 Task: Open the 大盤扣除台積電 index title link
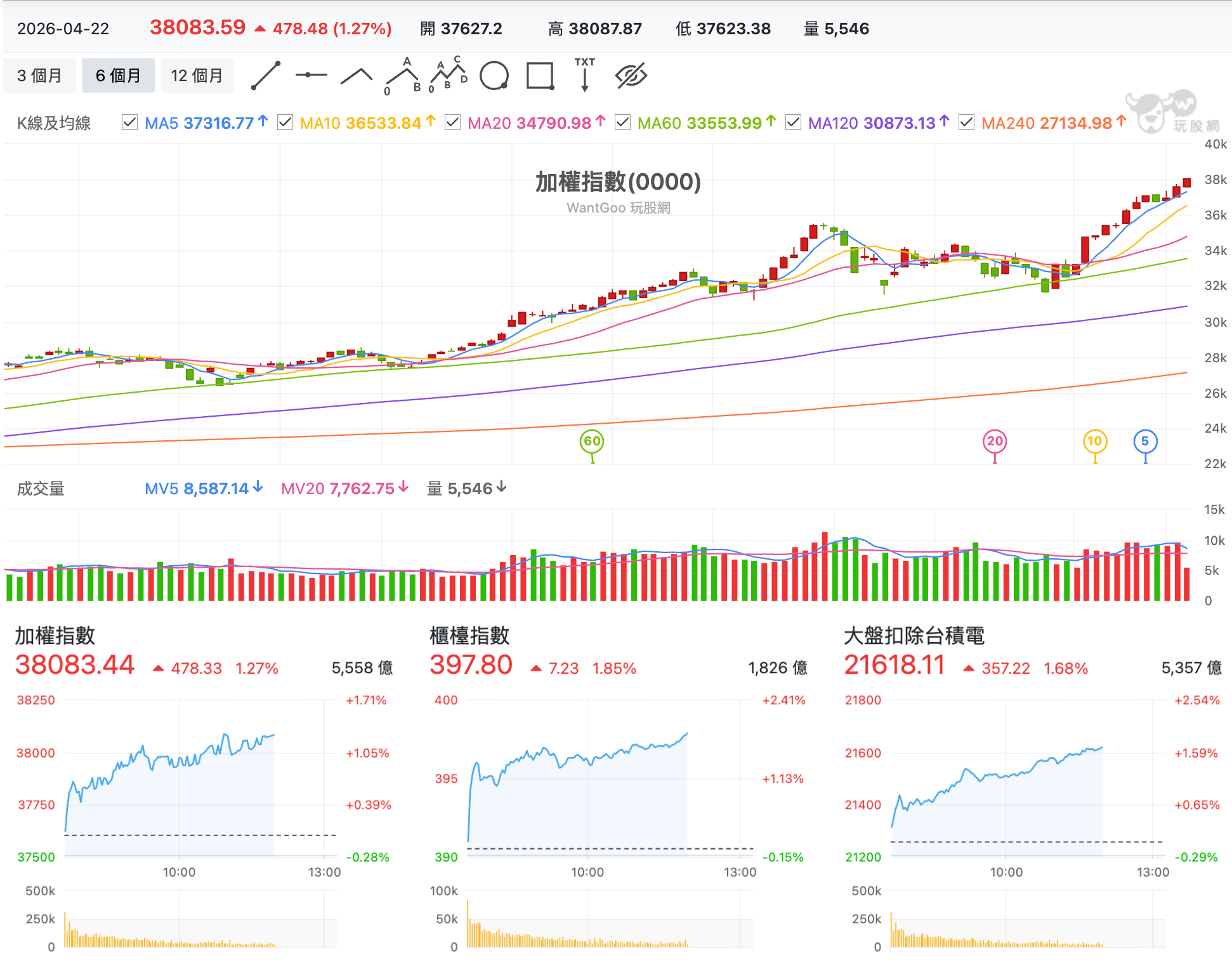(914, 636)
